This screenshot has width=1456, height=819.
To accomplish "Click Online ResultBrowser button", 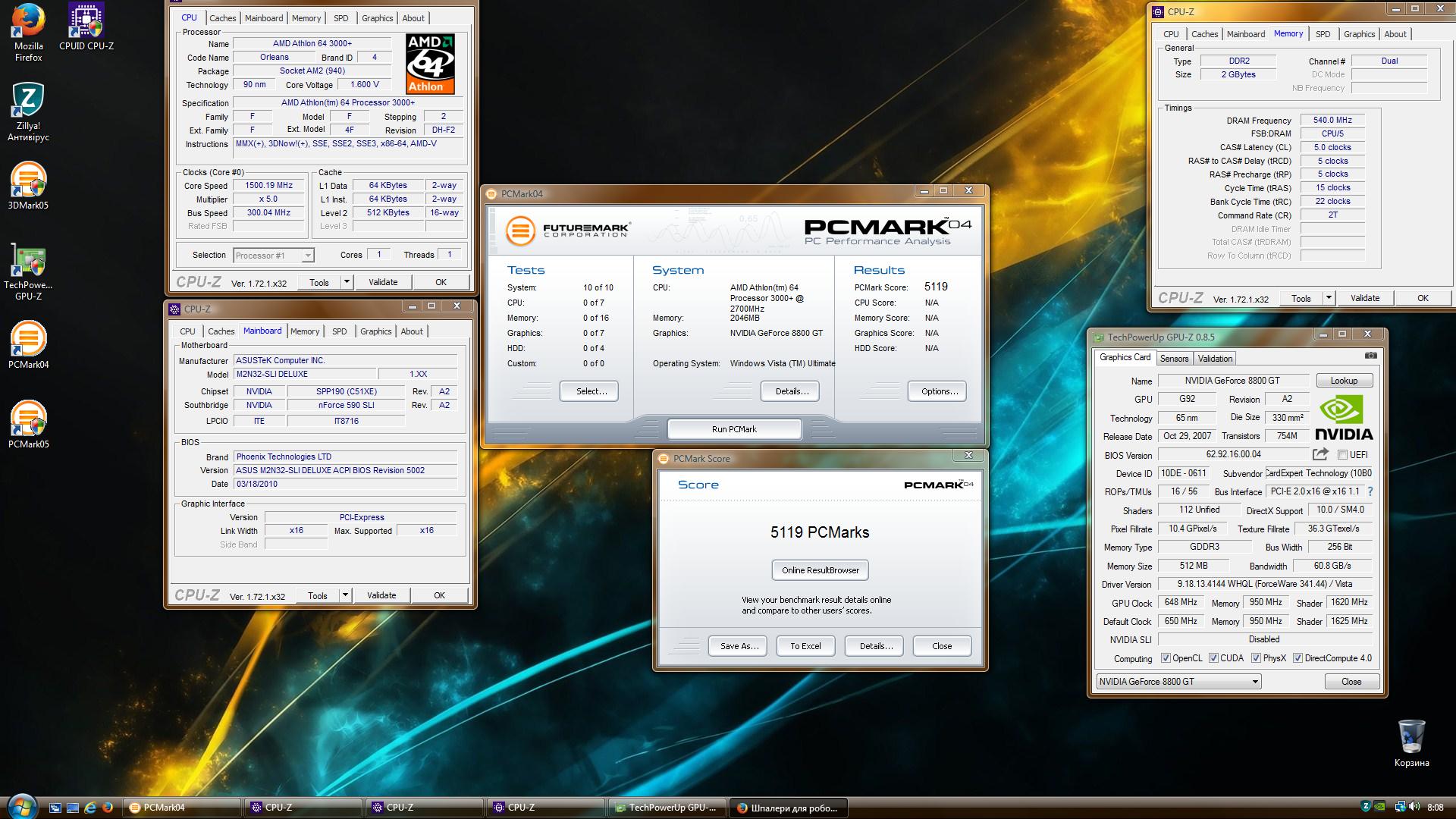I will pos(821,570).
